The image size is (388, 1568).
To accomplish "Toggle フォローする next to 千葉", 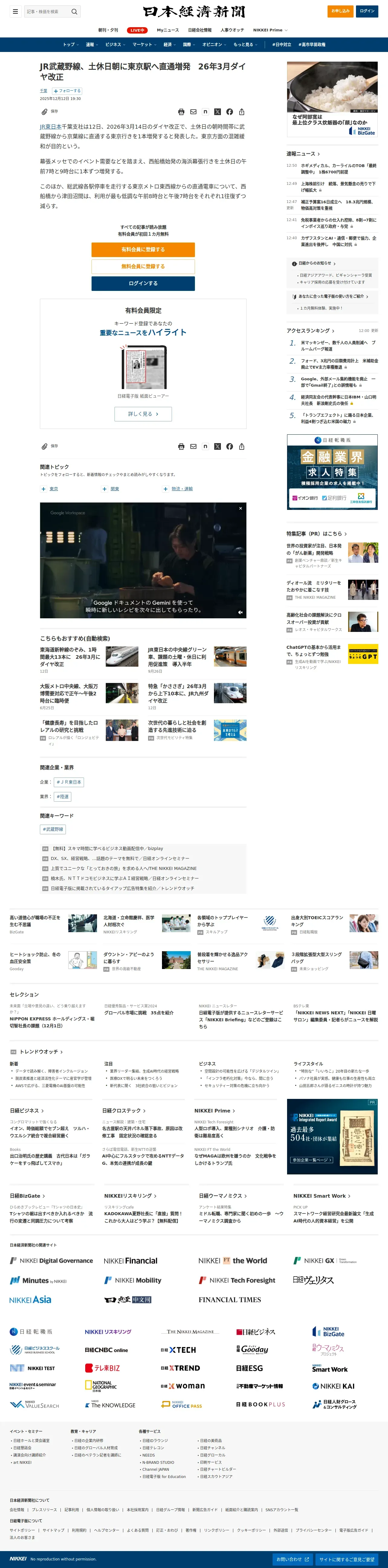I will click(67, 91).
